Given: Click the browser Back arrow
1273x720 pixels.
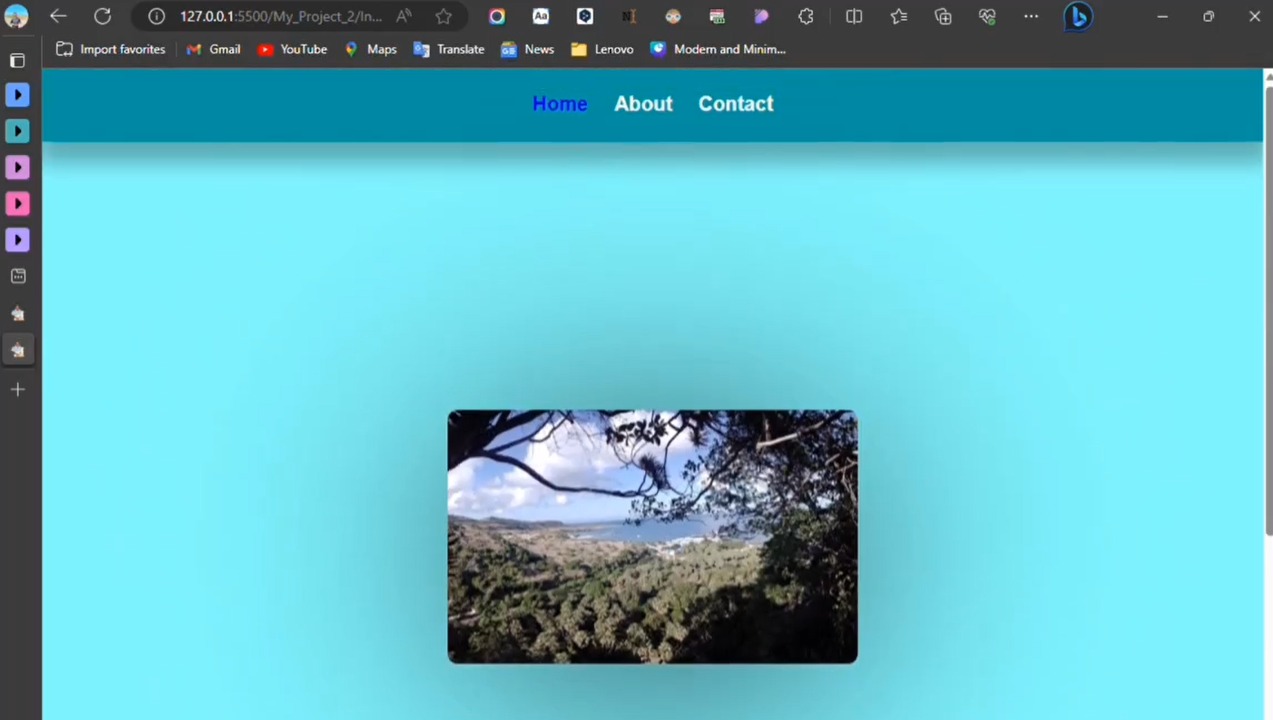Looking at the screenshot, I should pos(58,16).
